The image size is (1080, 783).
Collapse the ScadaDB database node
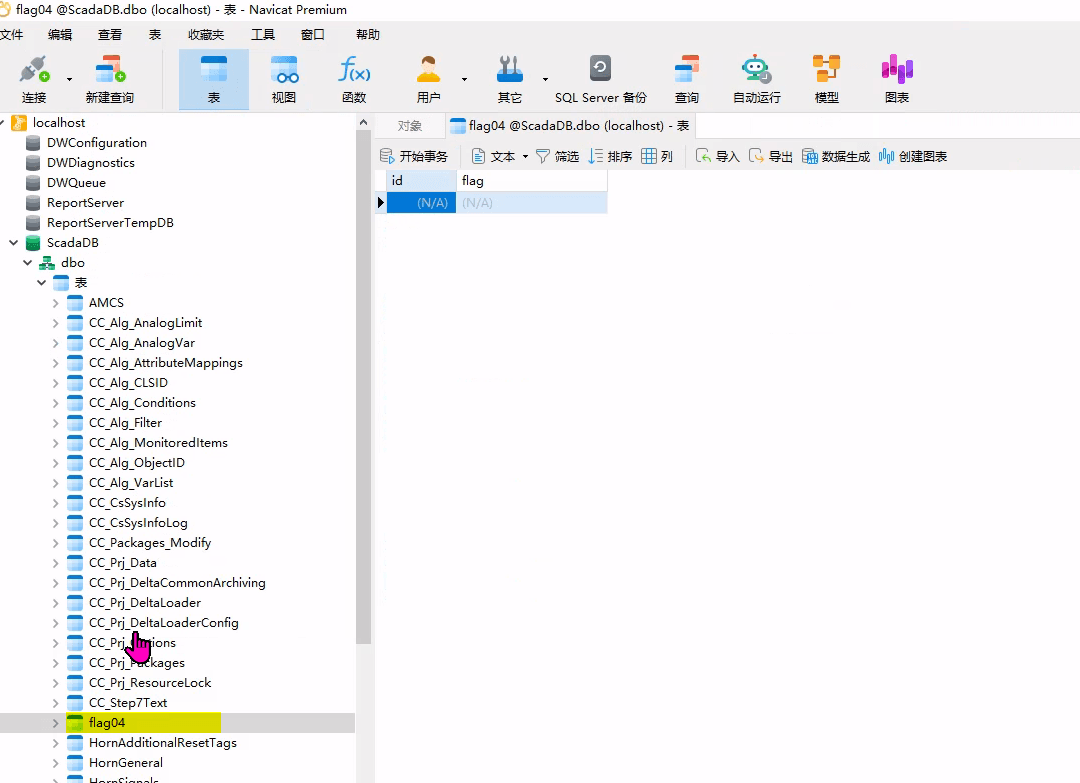[x=14, y=243]
